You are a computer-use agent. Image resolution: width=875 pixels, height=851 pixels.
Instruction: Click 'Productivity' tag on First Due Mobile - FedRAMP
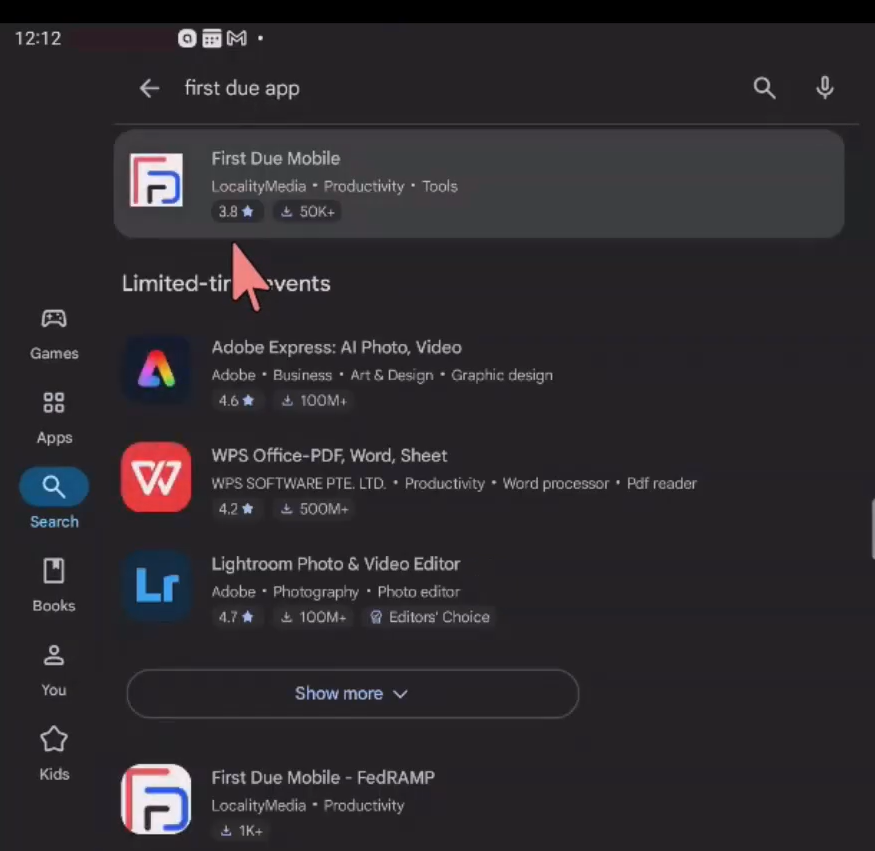pyautogui.click(x=364, y=806)
